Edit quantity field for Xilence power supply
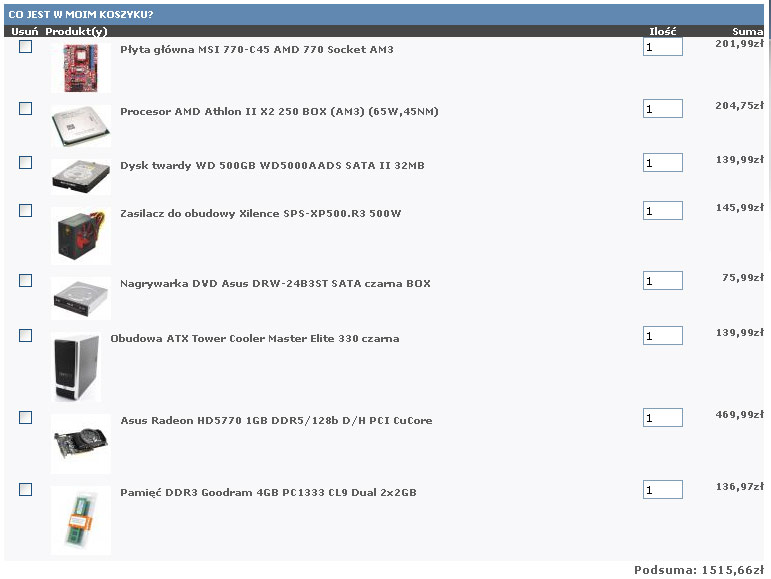 coord(663,211)
